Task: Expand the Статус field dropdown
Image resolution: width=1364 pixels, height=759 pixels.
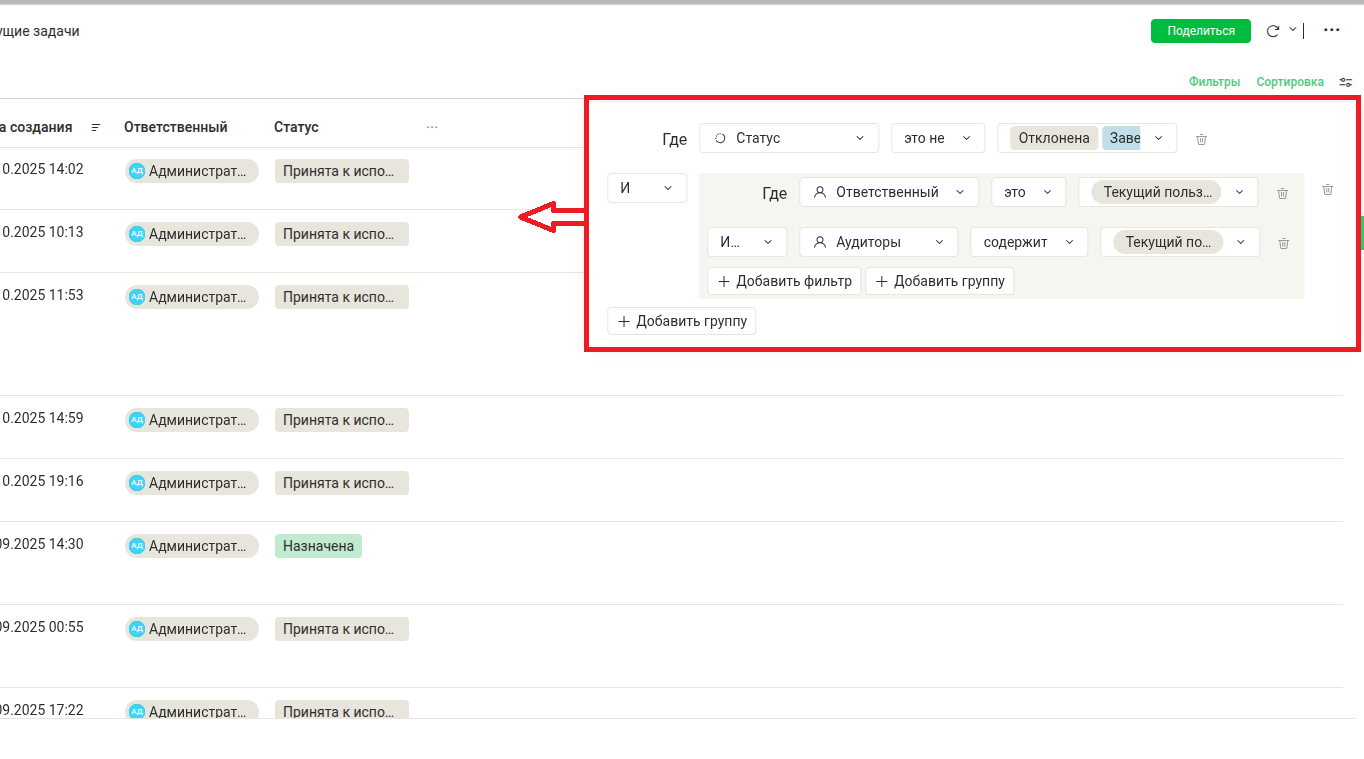Action: pos(788,138)
